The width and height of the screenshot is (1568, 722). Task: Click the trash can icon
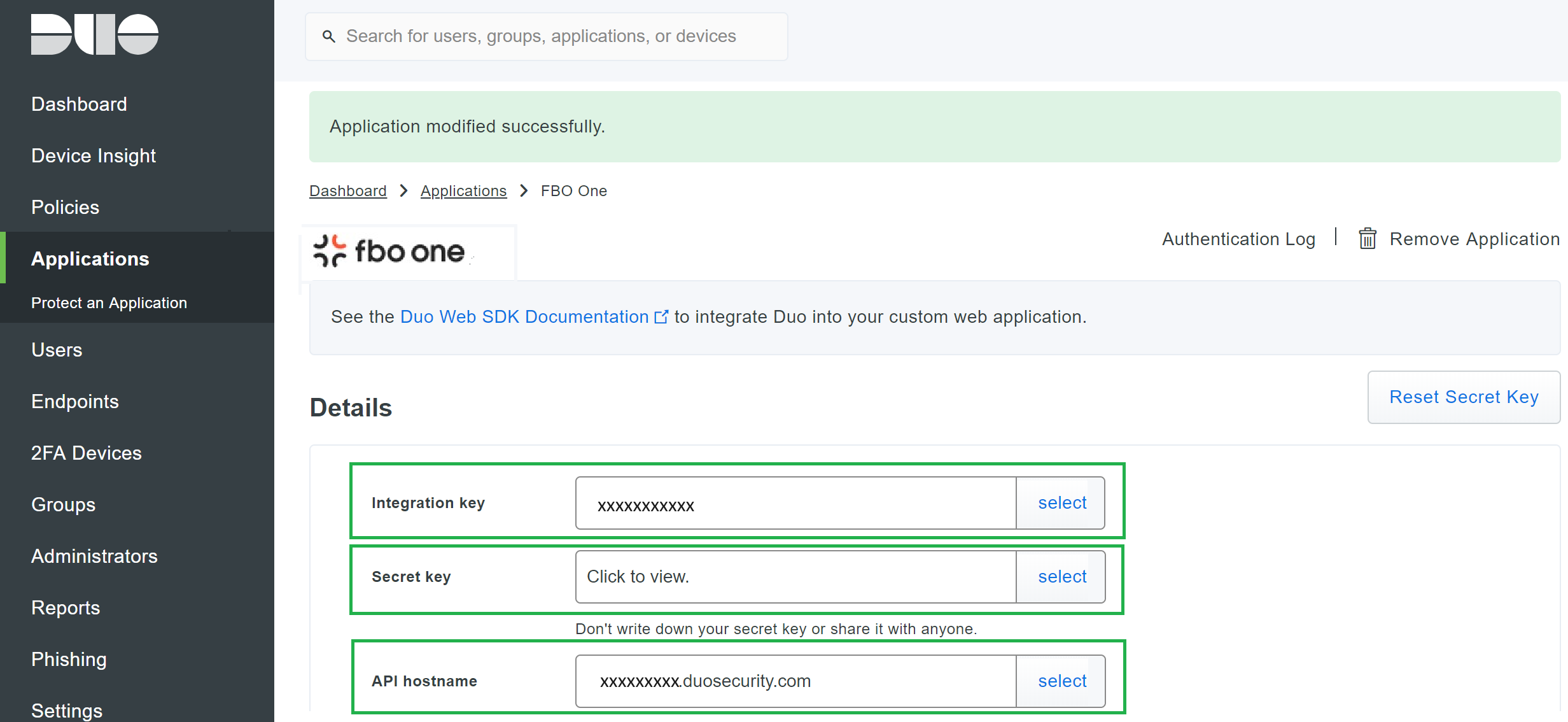pyautogui.click(x=1367, y=239)
